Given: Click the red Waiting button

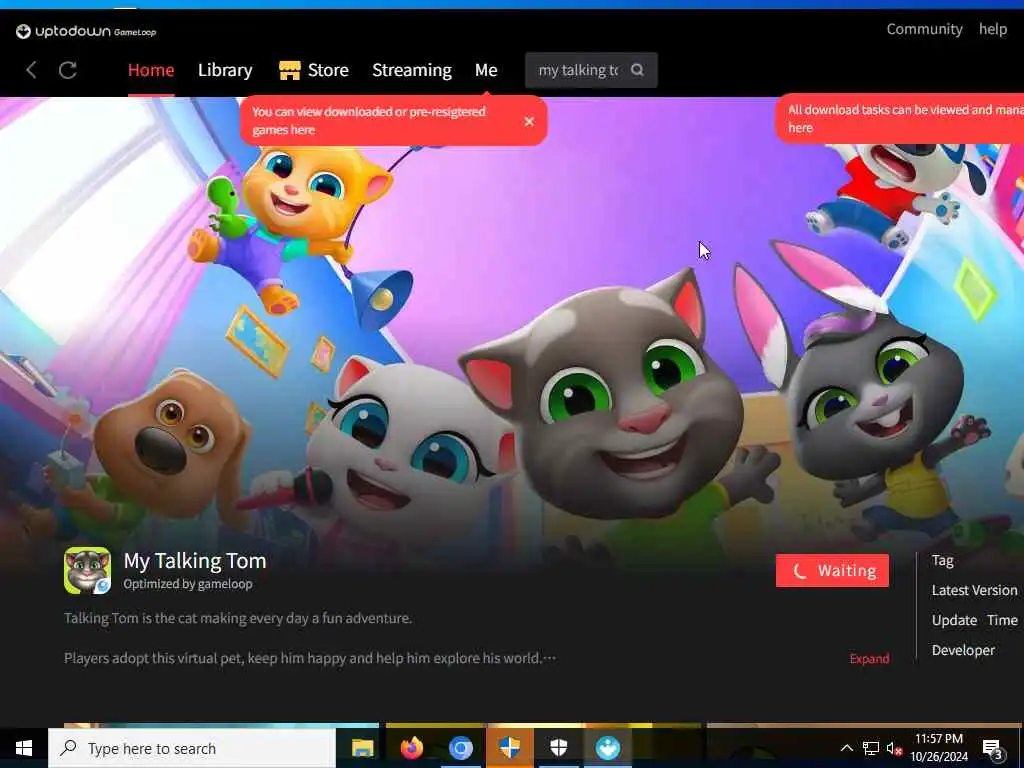Looking at the screenshot, I should pos(832,571).
